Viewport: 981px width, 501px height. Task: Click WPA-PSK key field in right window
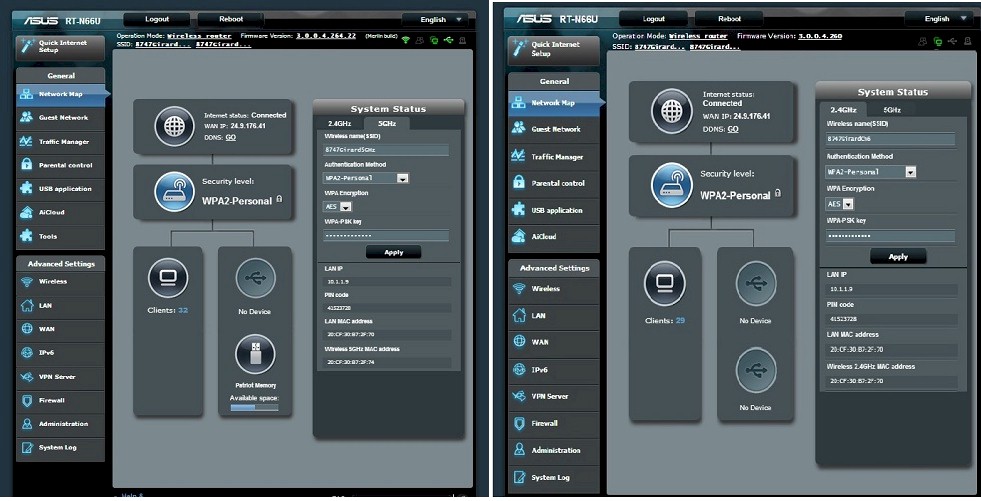(890, 236)
